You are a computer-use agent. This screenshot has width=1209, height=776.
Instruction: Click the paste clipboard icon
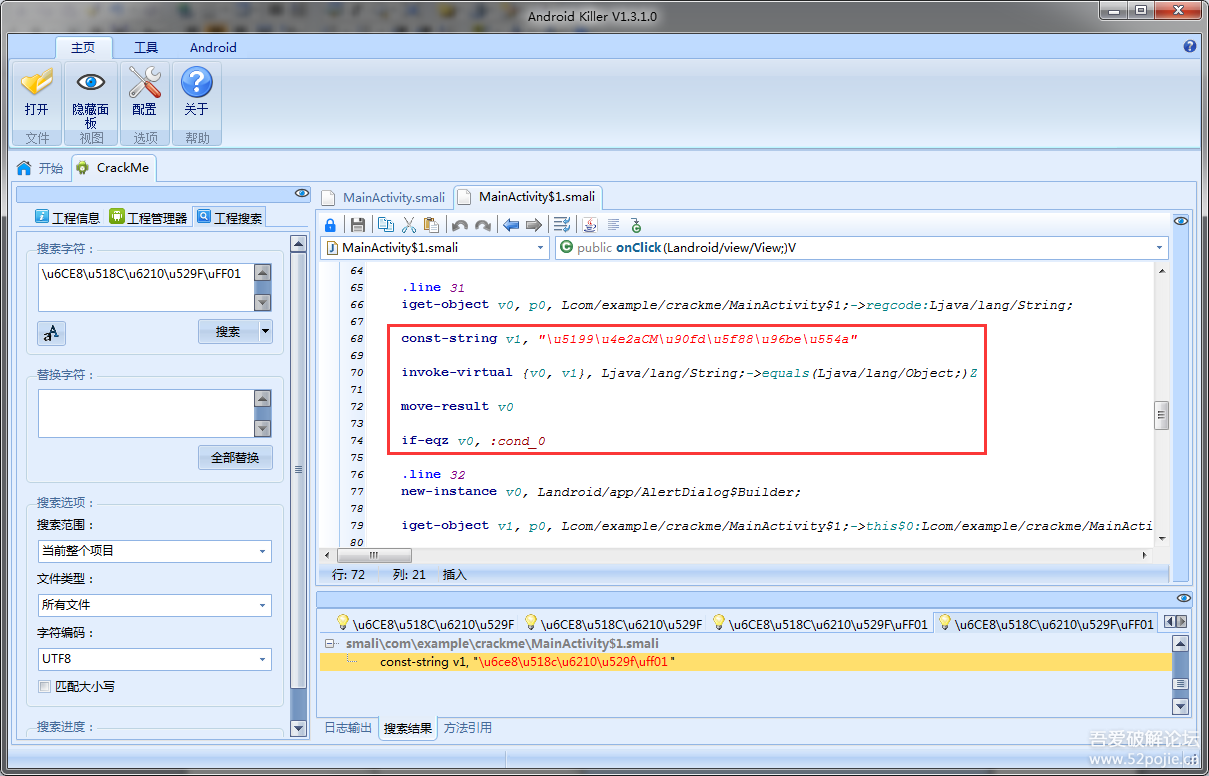(x=431, y=225)
